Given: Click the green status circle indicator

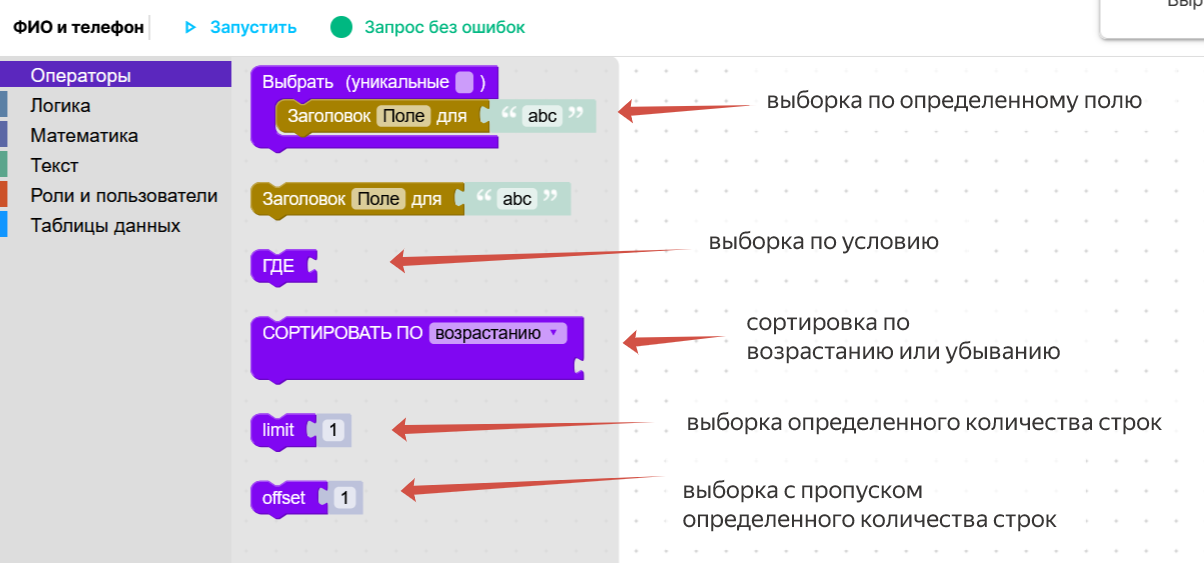Looking at the screenshot, I should (342, 28).
